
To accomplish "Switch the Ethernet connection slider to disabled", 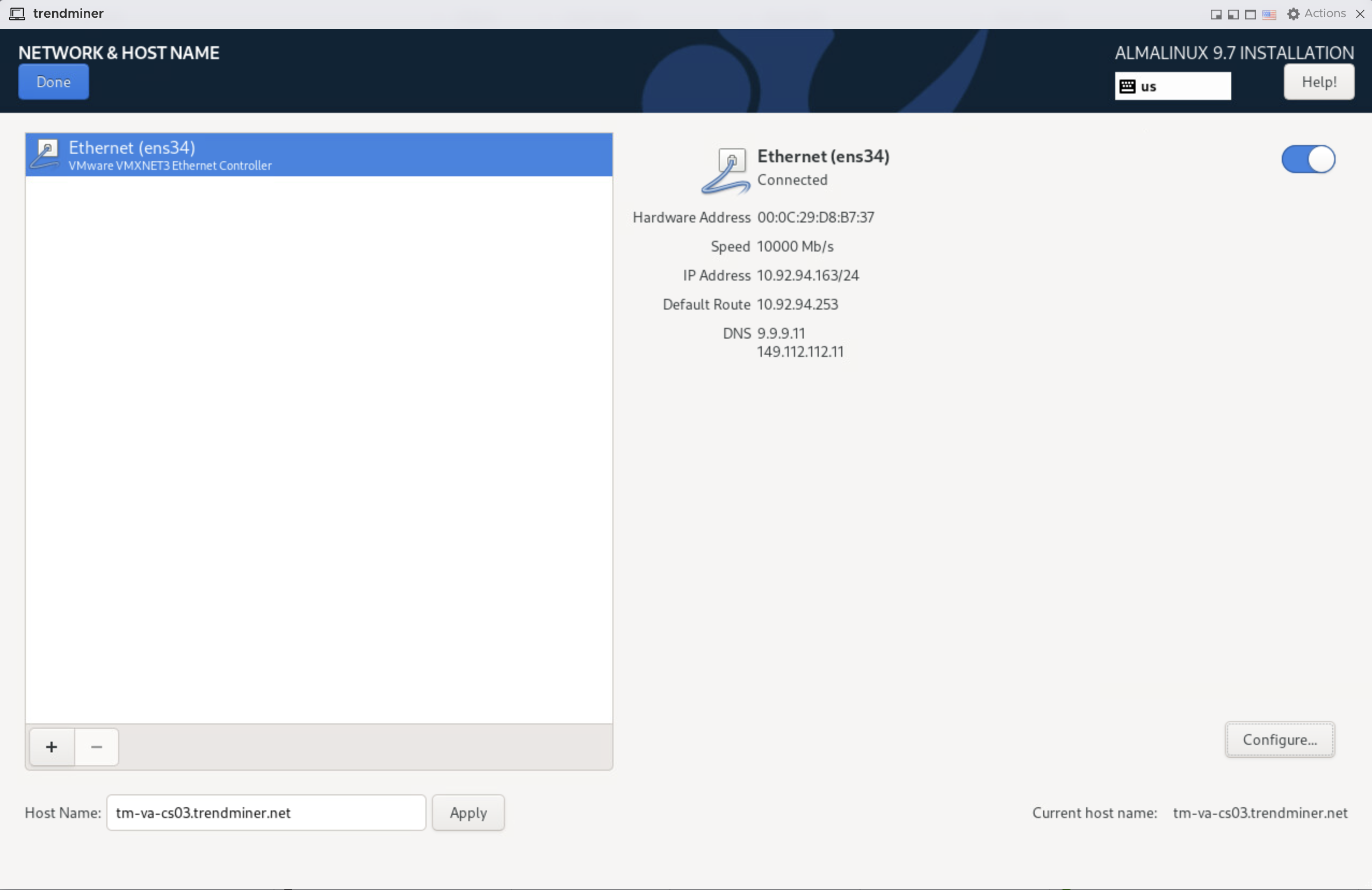I will point(1308,159).
